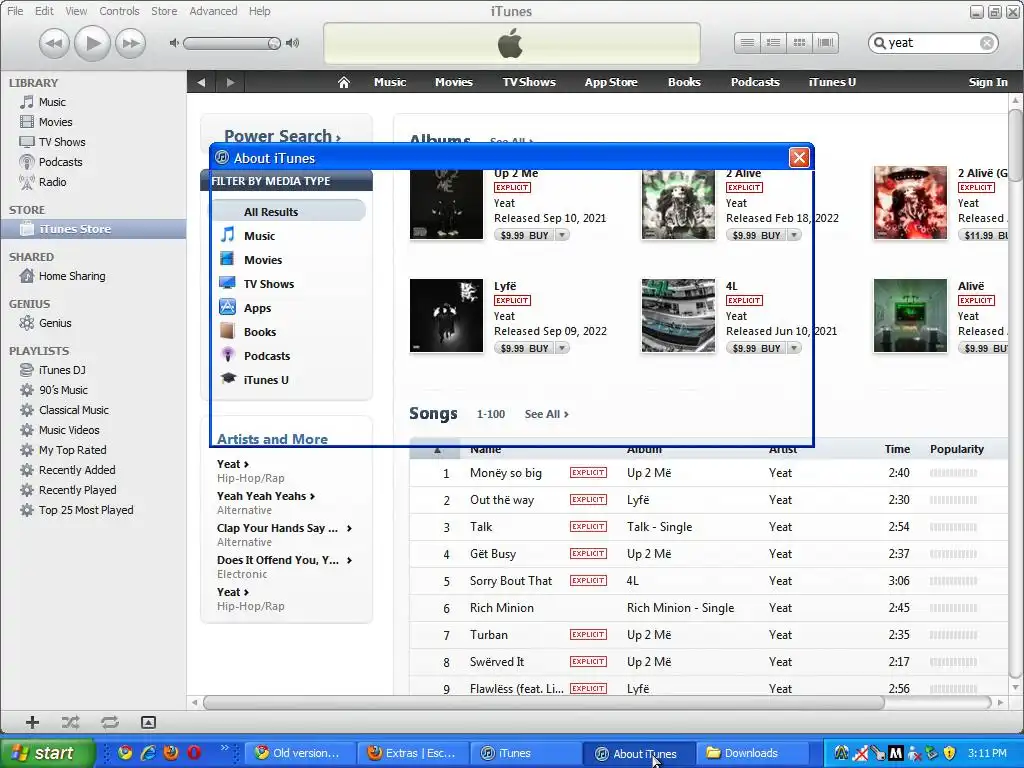Open the Music store tab
Image resolution: width=1024 pixels, height=768 pixels.
[x=390, y=82]
